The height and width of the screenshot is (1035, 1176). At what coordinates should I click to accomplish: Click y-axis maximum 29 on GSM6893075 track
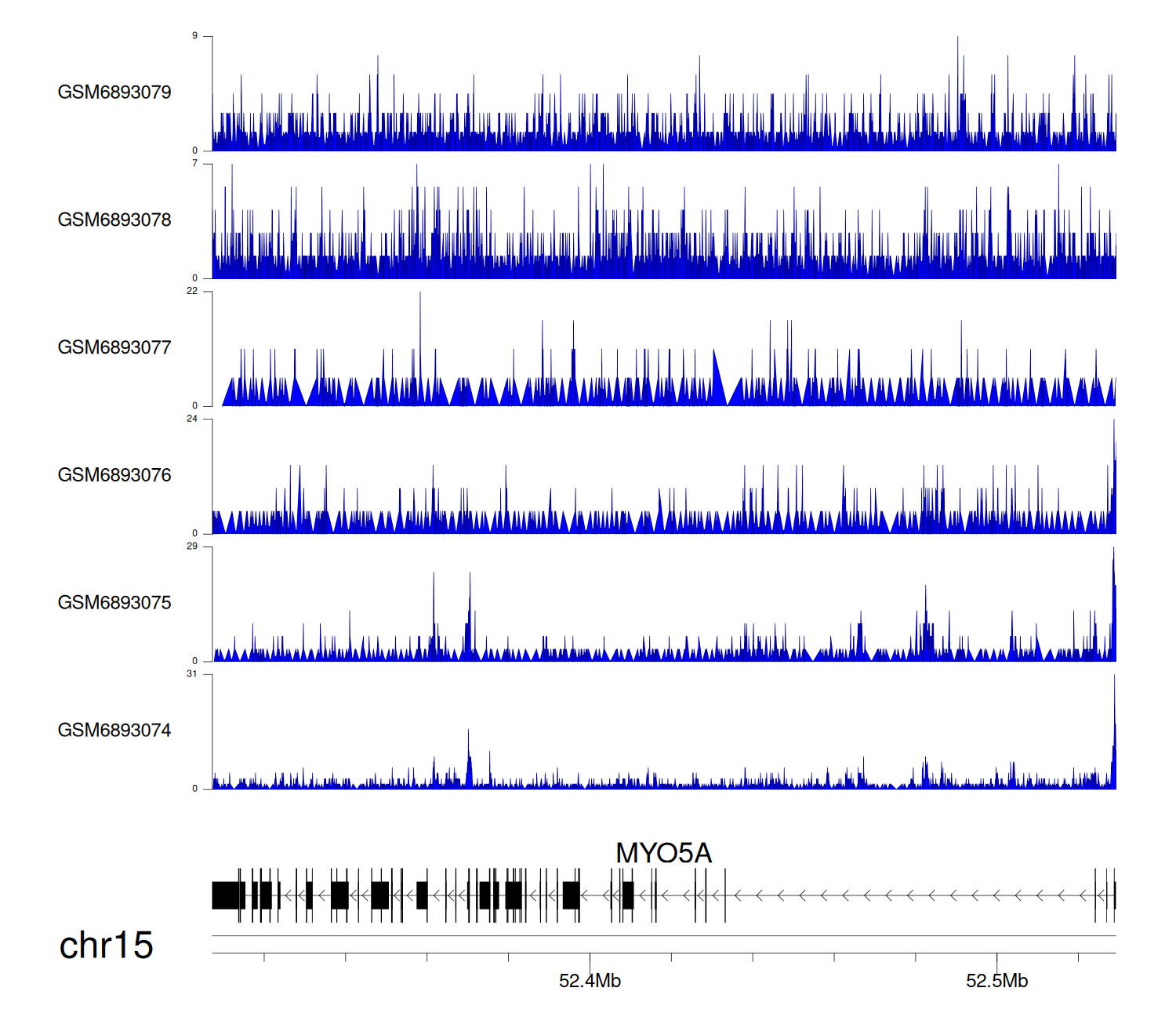coord(193,547)
